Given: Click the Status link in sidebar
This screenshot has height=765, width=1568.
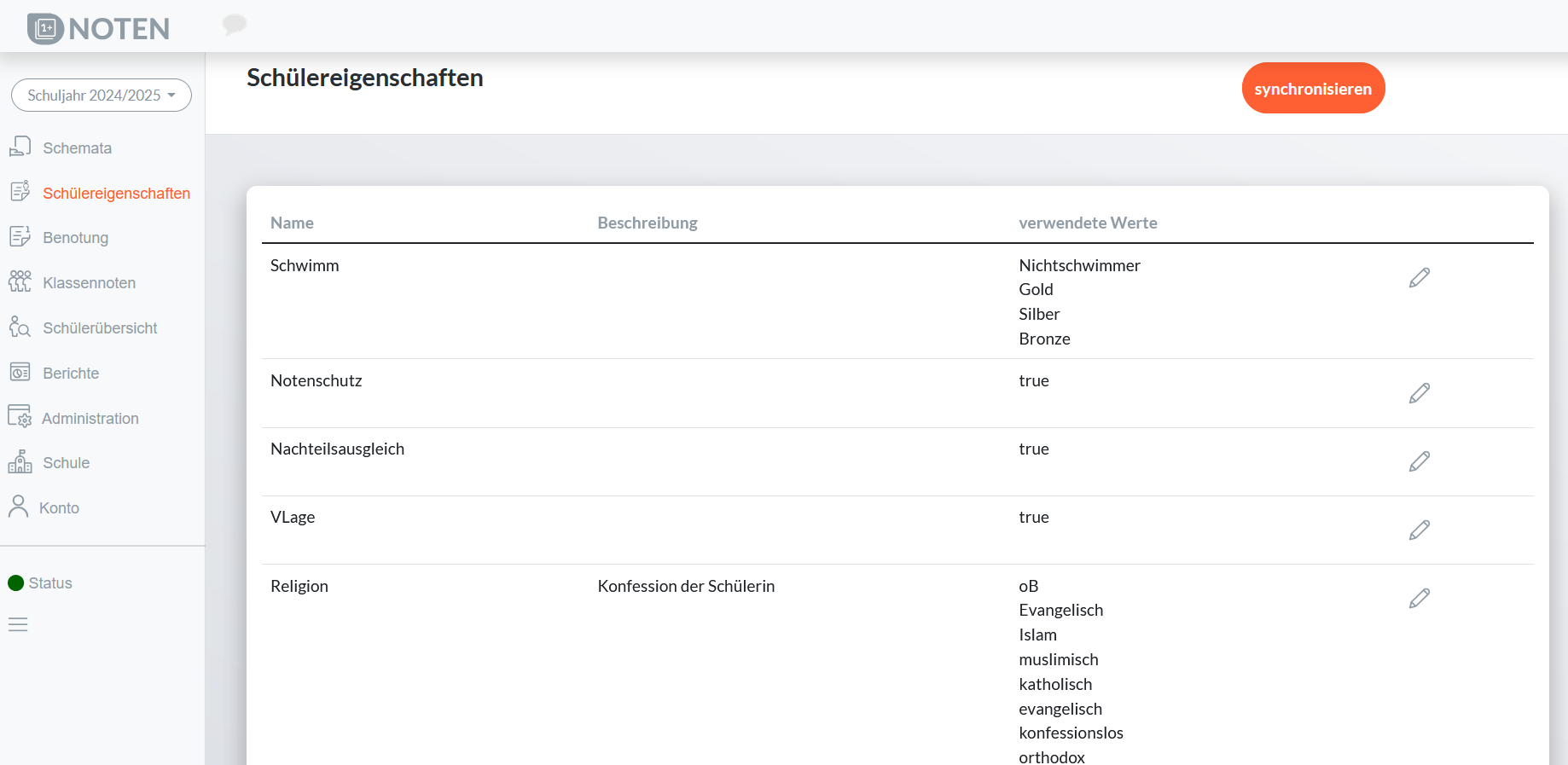Looking at the screenshot, I should (50, 583).
